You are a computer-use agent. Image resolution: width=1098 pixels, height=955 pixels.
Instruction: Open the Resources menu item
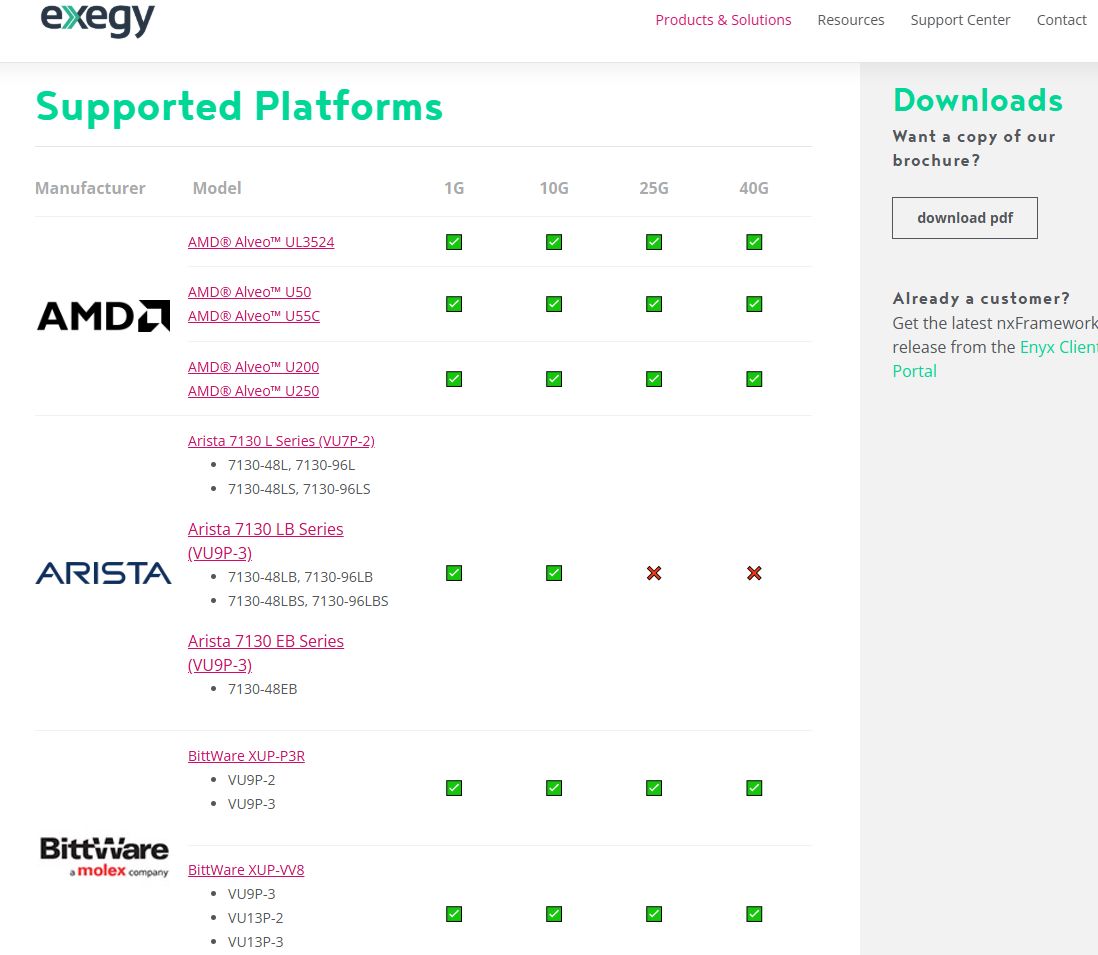[x=850, y=20]
